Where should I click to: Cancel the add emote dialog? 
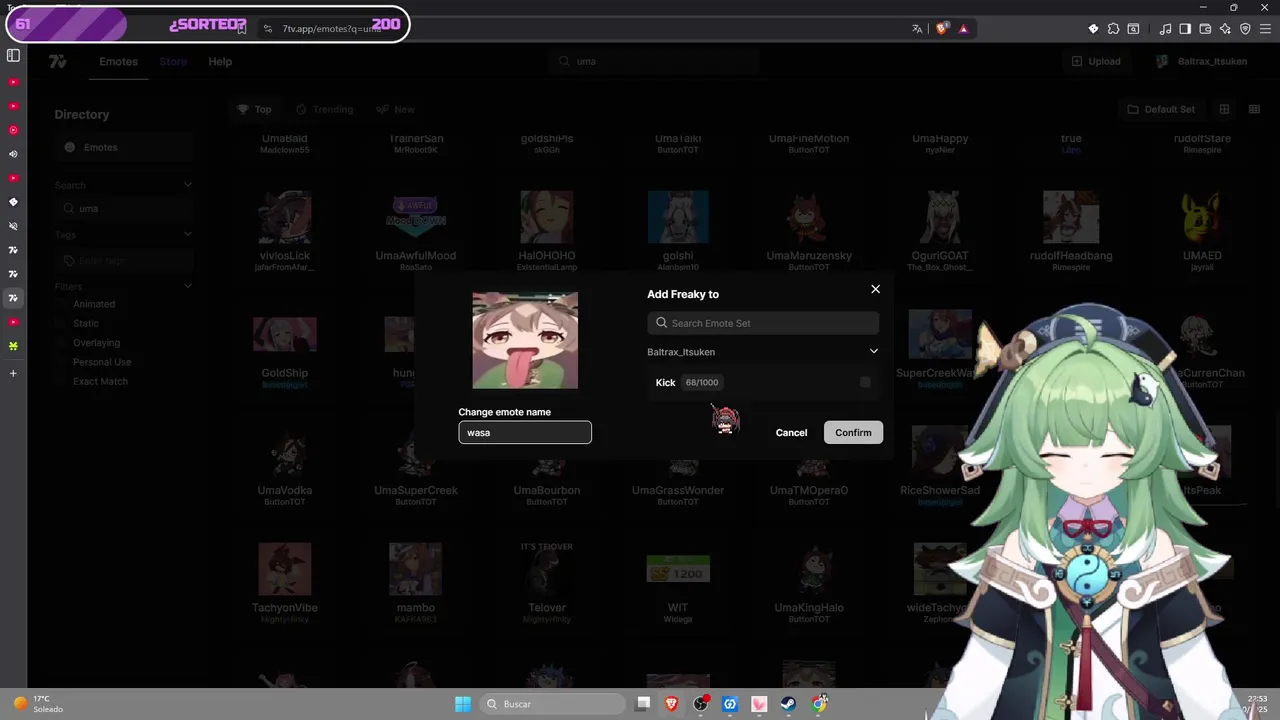pyautogui.click(x=791, y=432)
